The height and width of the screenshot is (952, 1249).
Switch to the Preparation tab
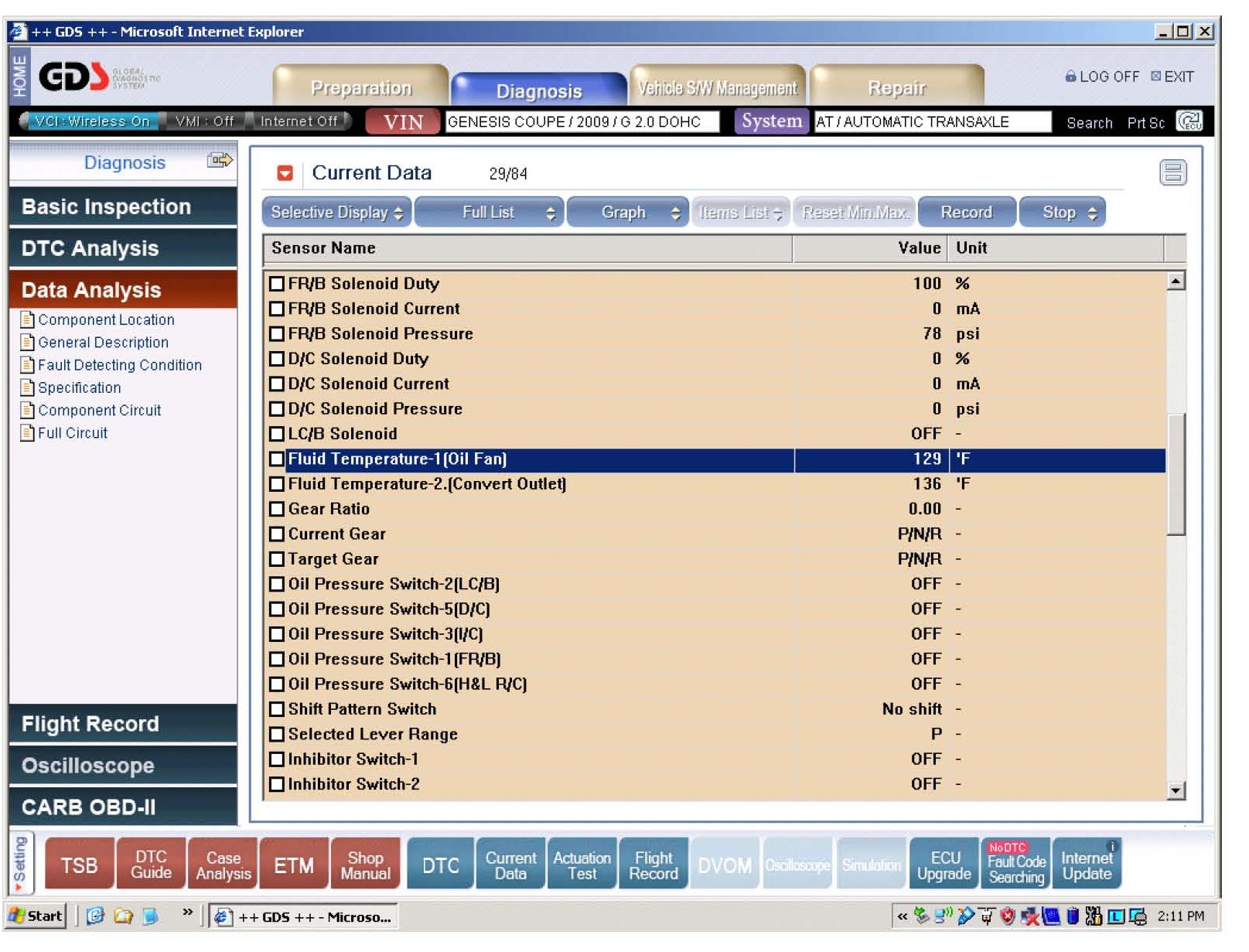click(360, 87)
